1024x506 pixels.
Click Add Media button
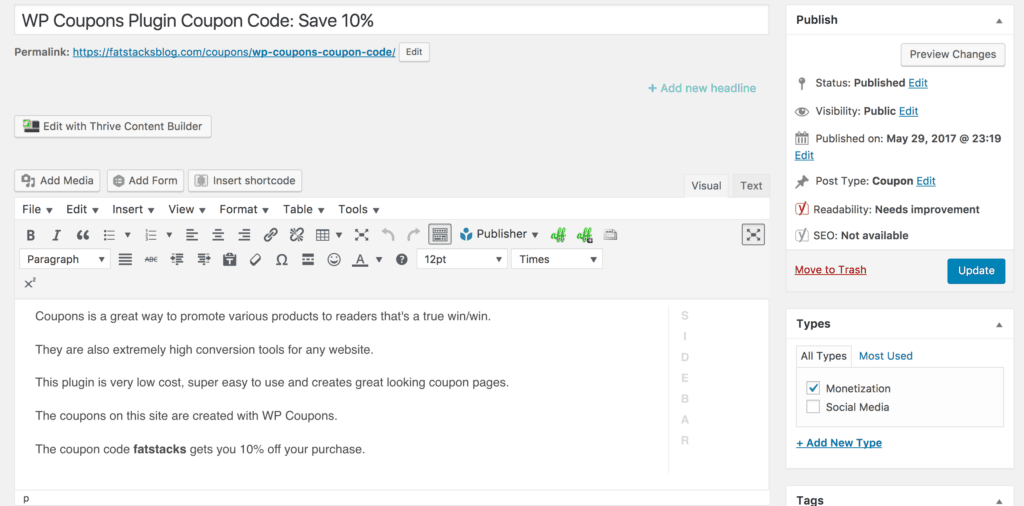click(57, 181)
